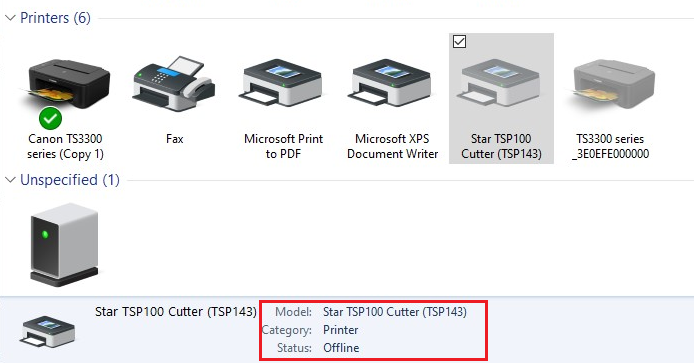Select the Microsoft Print to PDF icon
This screenshot has height=363, width=694.
click(283, 83)
